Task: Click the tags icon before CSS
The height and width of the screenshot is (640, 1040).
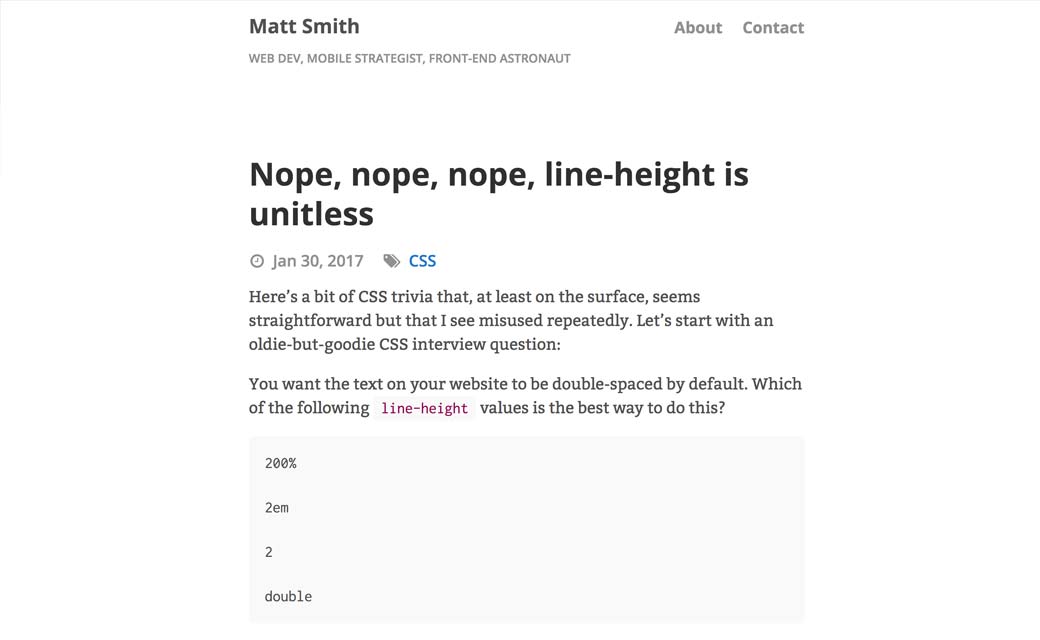Action: 392,261
